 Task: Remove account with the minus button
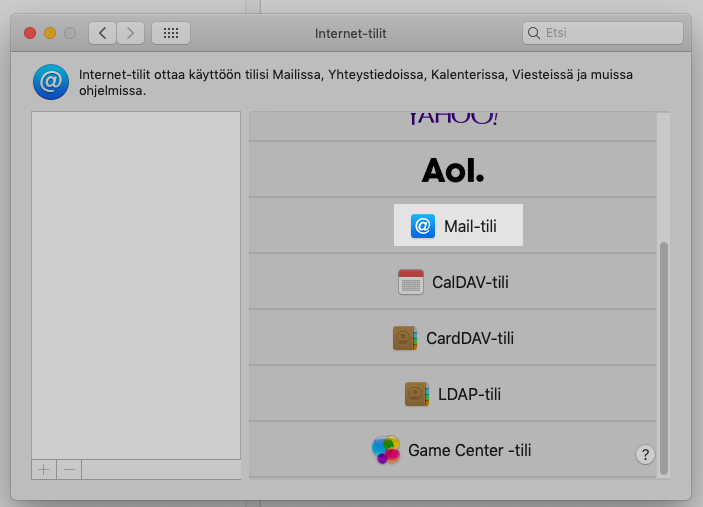(x=69, y=470)
